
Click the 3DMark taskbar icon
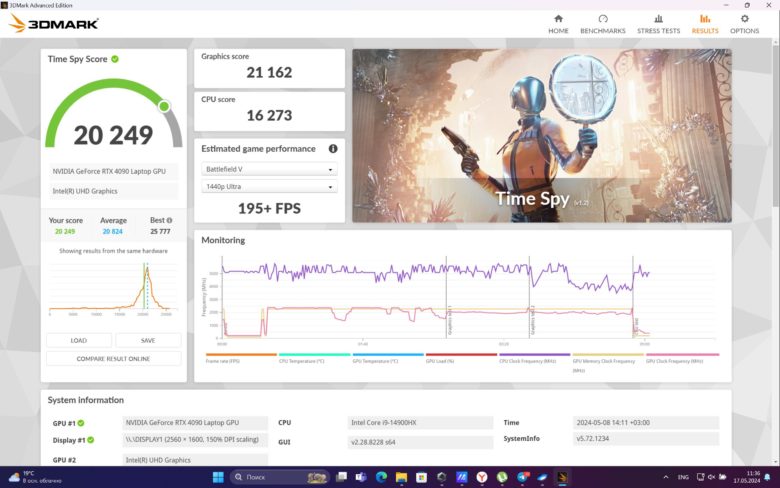point(562,478)
